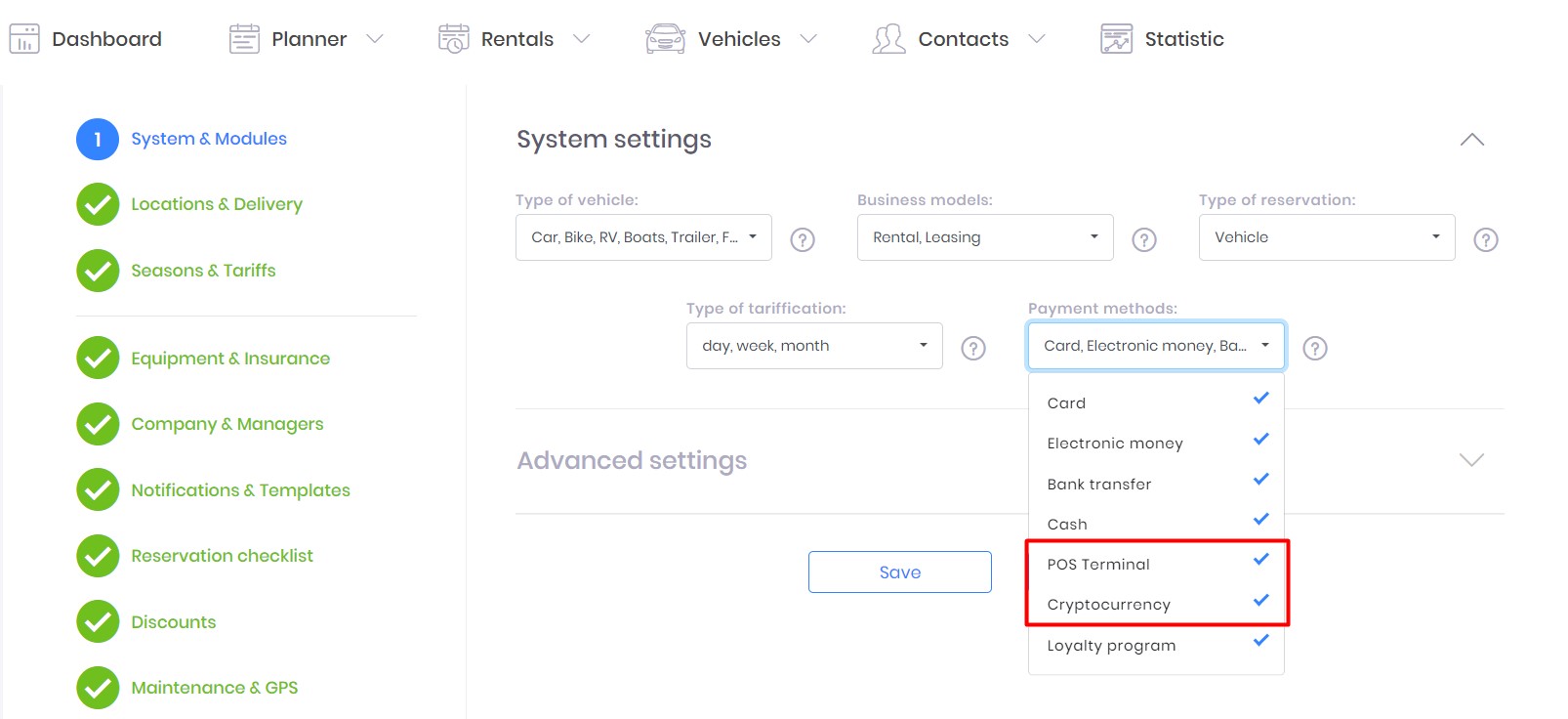The height and width of the screenshot is (719, 1568).
Task: Go to Seasons & Tariffs step
Action: tap(203, 271)
